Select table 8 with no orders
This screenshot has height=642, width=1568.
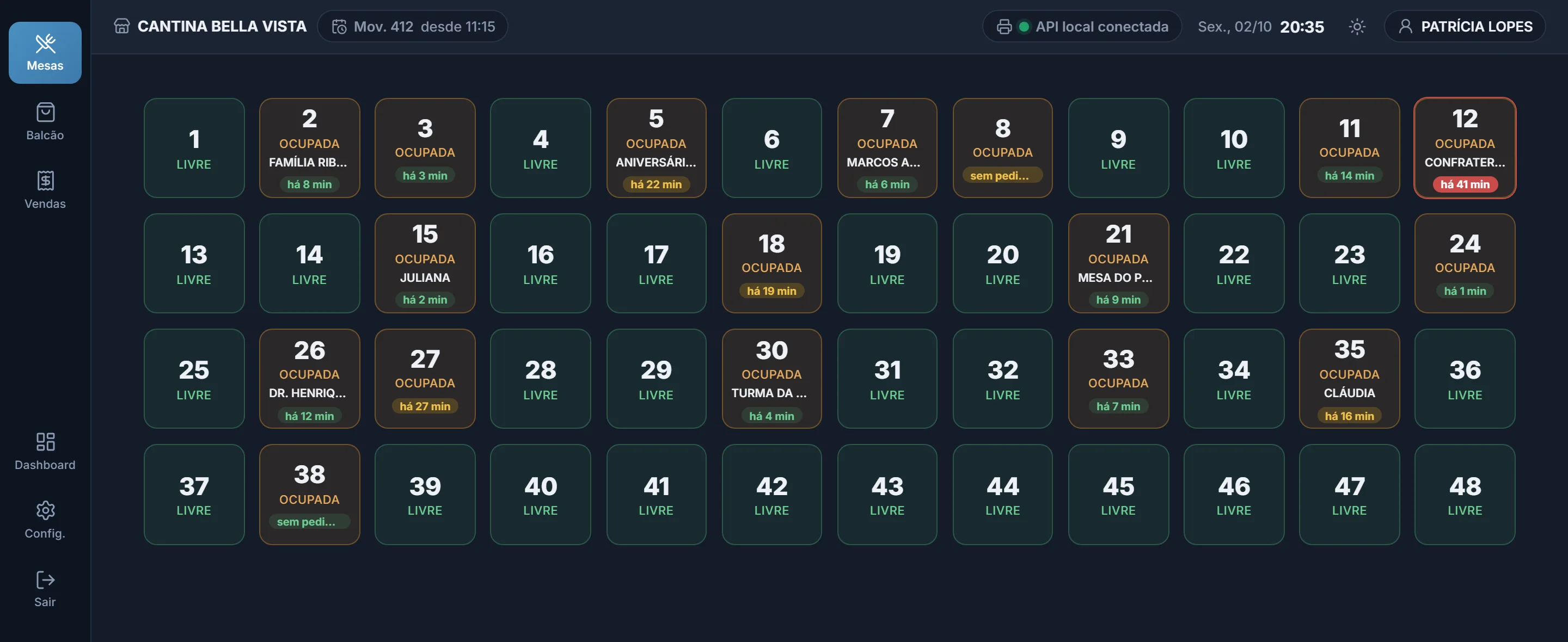pos(1002,148)
